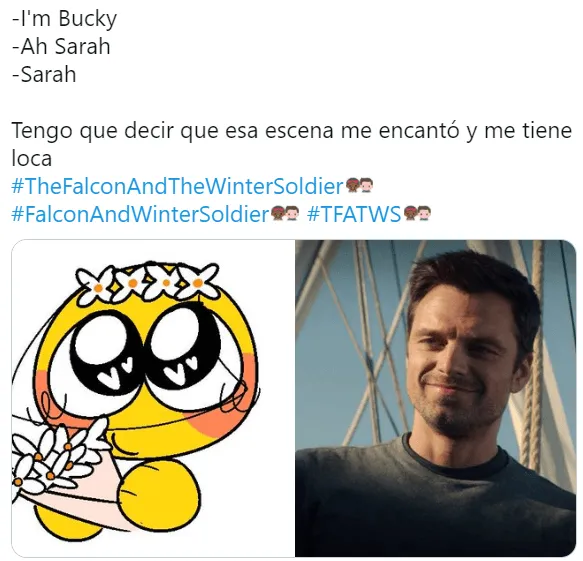
Task: Click emoji icon after #FalconAndWinterSoldier
Action: [x=285, y=214]
